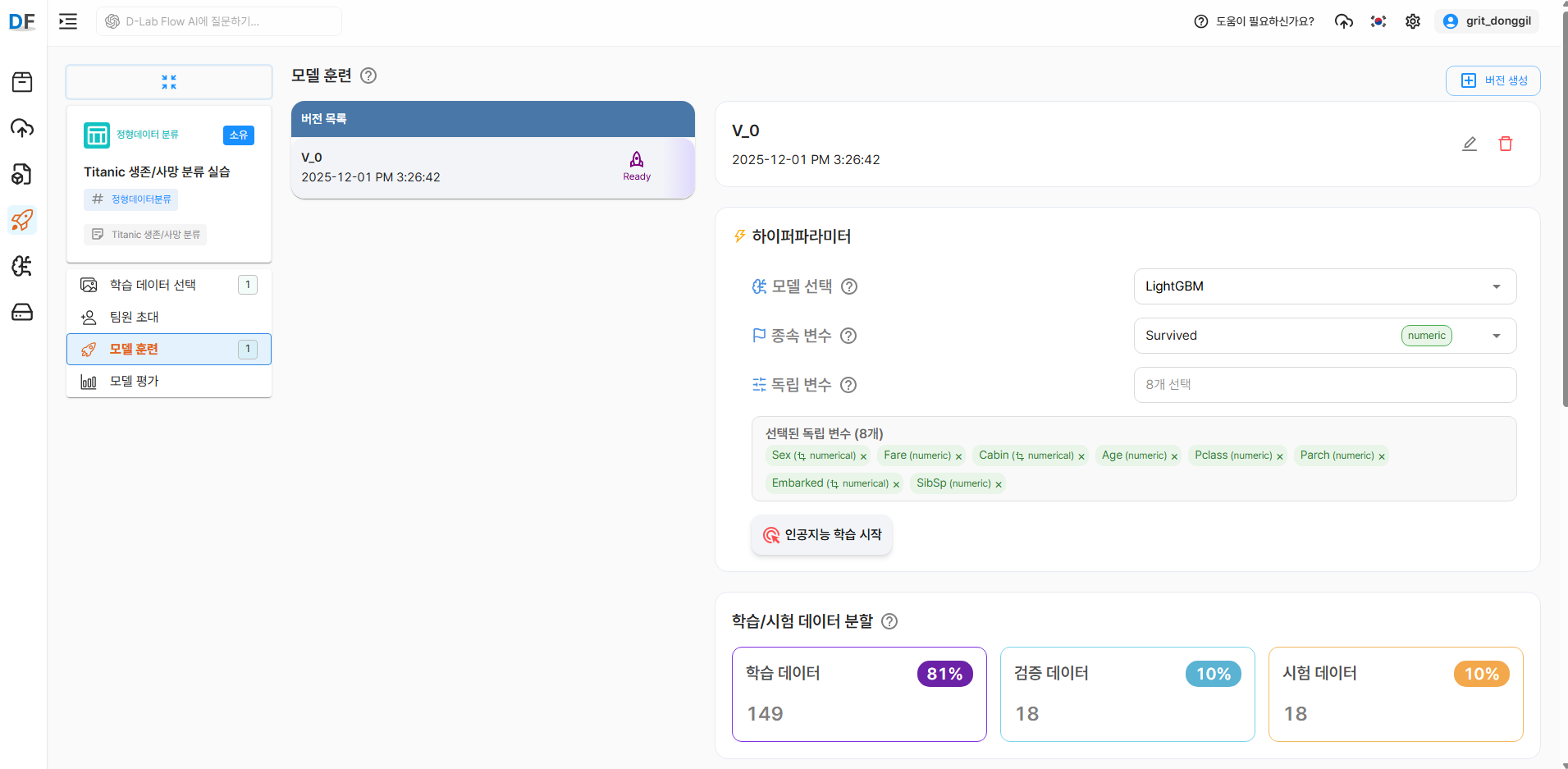Viewport: 1568px width, 769px height.
Task: Select version V_0 in the version list
Action: pyautogui.click(x=492, y=167)
